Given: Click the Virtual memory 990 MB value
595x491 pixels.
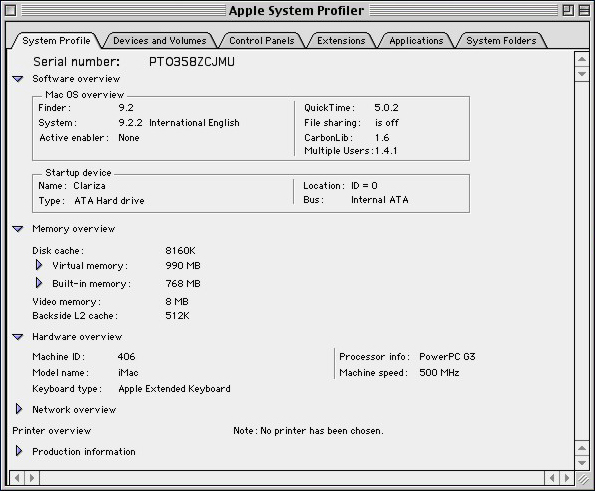Looking at the screenshot, I should pos(183,266).
